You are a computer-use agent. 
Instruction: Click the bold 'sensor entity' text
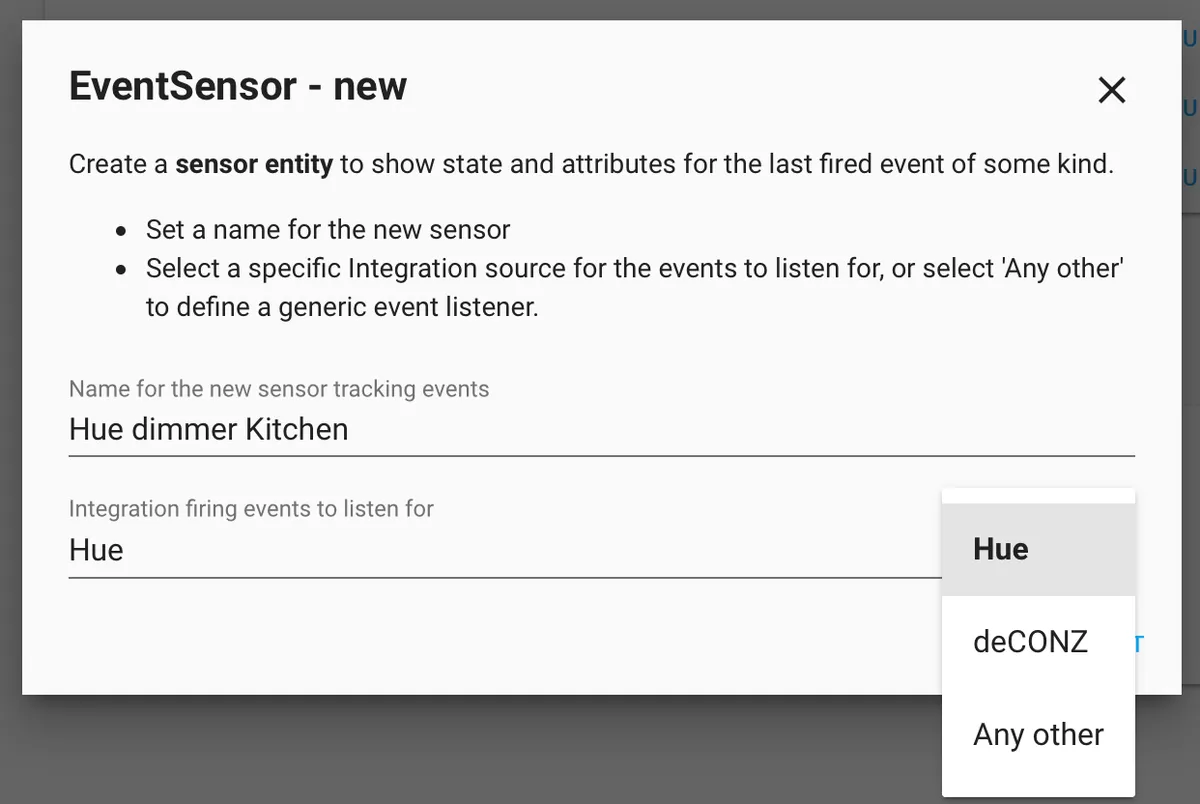coord(254,164)
